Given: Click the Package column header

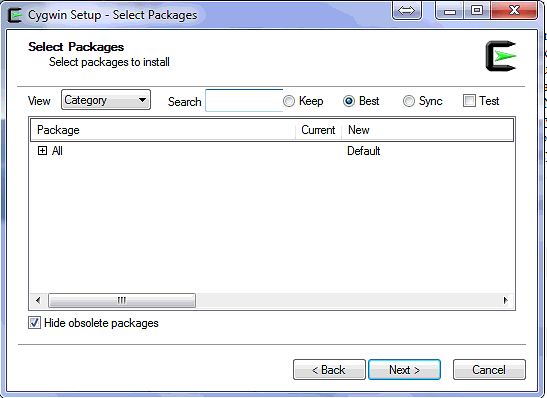Looking at the screenshot, I should tap(163, 130).
